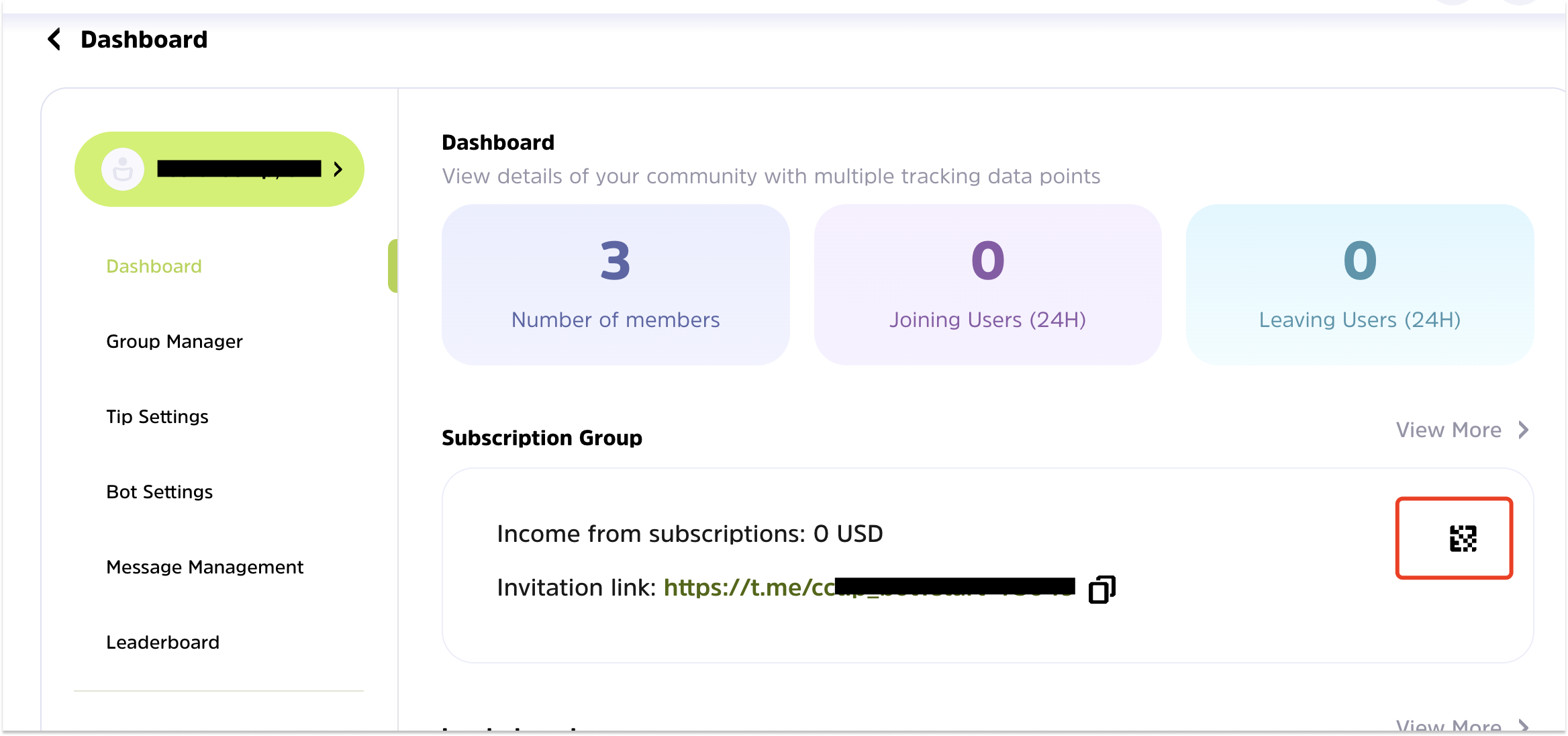Click the Leaving Users (24H) card
Screen dimensions: 1568x736
[x=1359, y=285]
